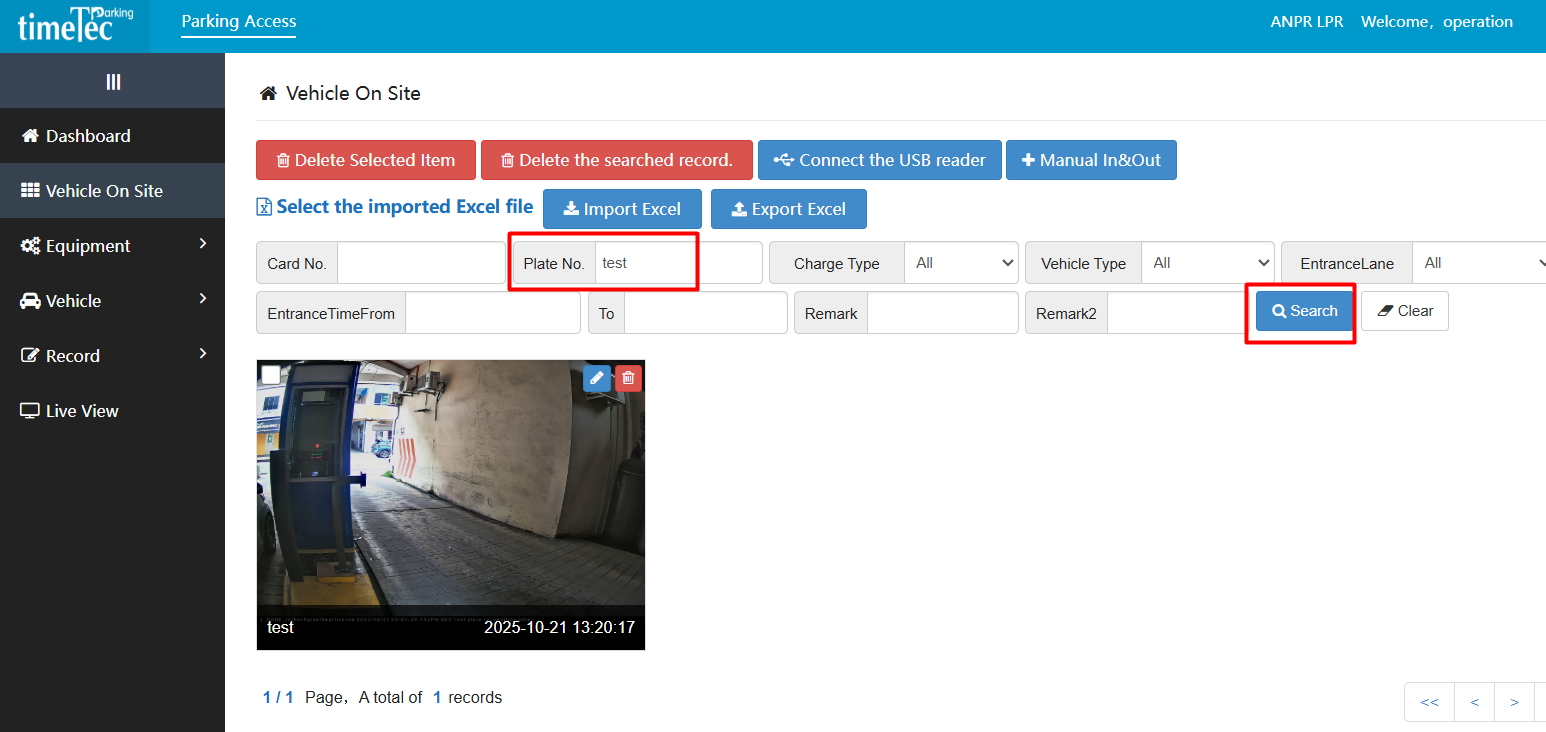The width and height of the screenshot is (1546, 732).
Task: Click the red trash icon on vehicle card
Action: click(x=628, y=377)
